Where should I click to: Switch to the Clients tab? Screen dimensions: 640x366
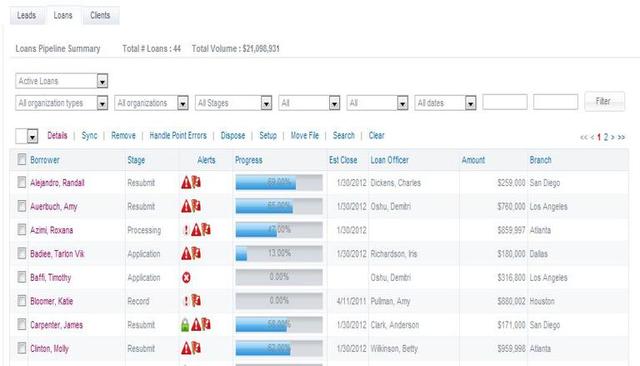pyautogui.click(x=100, y=16)
